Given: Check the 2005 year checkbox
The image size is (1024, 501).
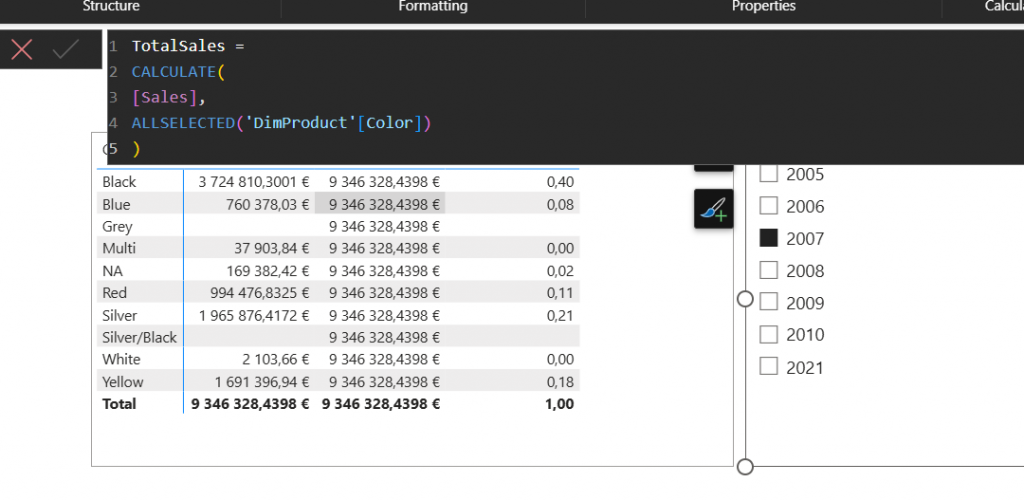Looking at the screenshot, I should pyautogui.click(x=769, y=174).
